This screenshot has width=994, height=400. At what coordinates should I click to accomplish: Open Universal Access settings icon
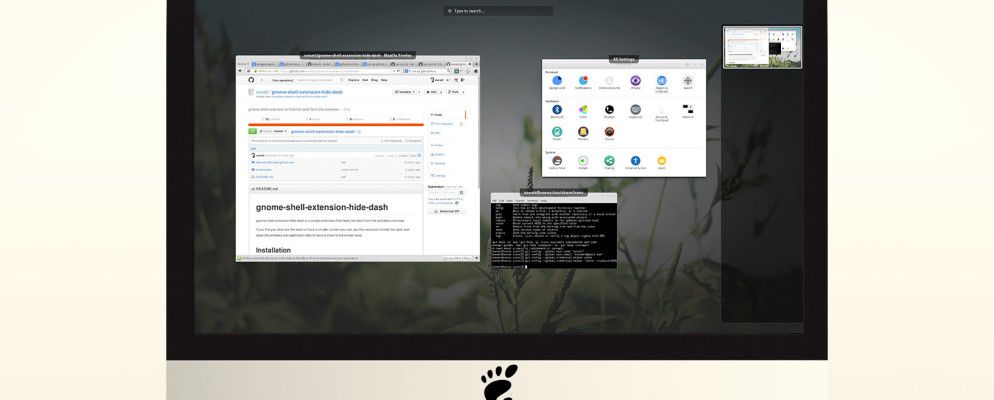635,163
